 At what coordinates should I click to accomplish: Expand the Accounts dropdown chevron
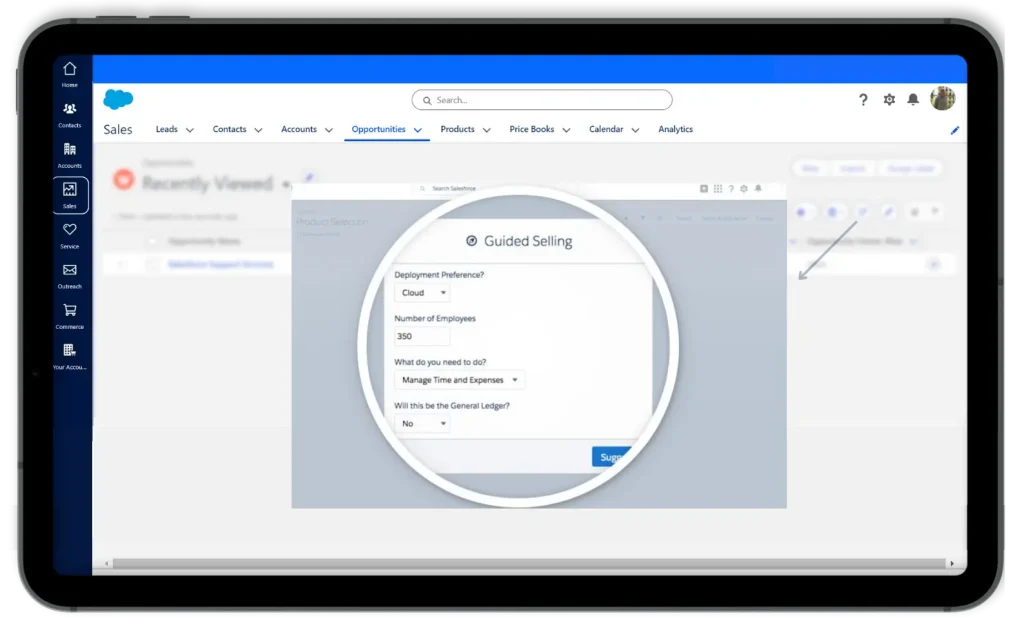[x=329, y=130]
